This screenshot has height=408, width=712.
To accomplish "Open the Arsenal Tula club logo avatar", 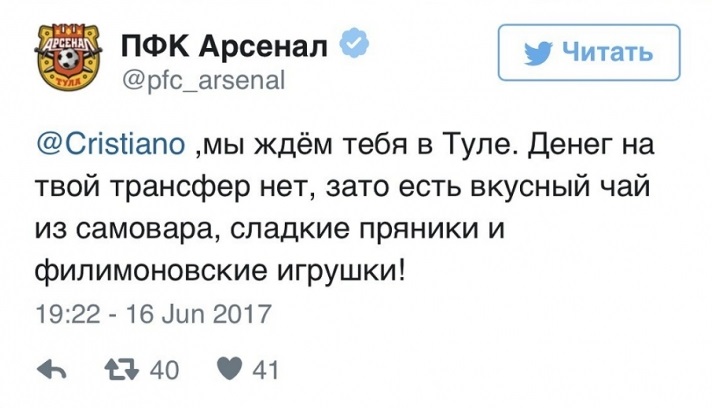I will (69, 57).
